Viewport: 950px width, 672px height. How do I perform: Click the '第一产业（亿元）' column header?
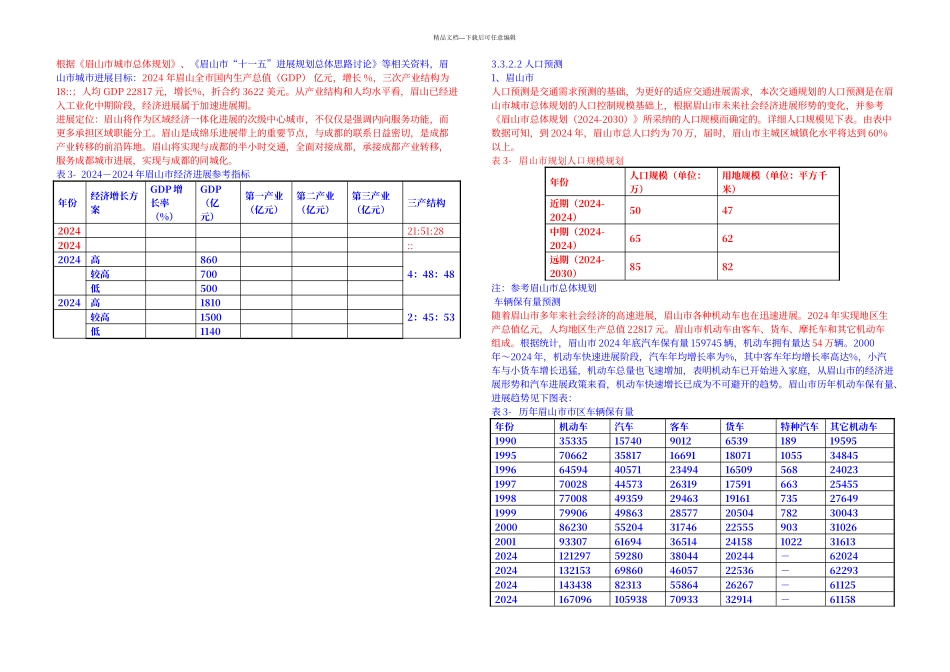[x=264, y=203]
